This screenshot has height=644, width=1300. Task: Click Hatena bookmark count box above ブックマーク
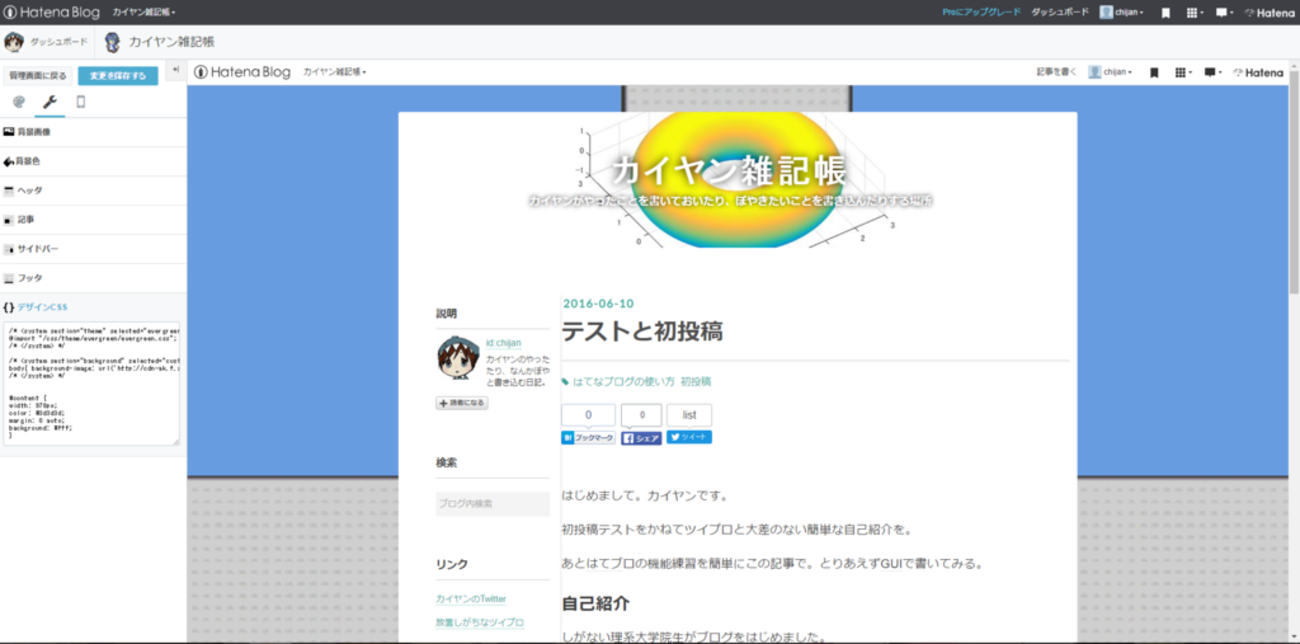(x=588, y=415)
